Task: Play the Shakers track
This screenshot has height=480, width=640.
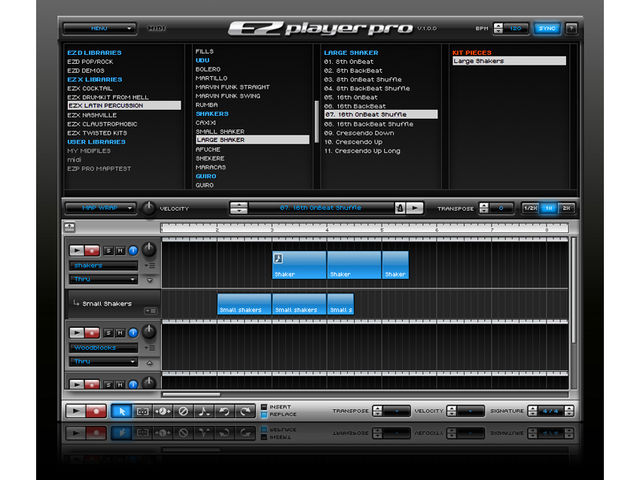Action: point(76,250)
